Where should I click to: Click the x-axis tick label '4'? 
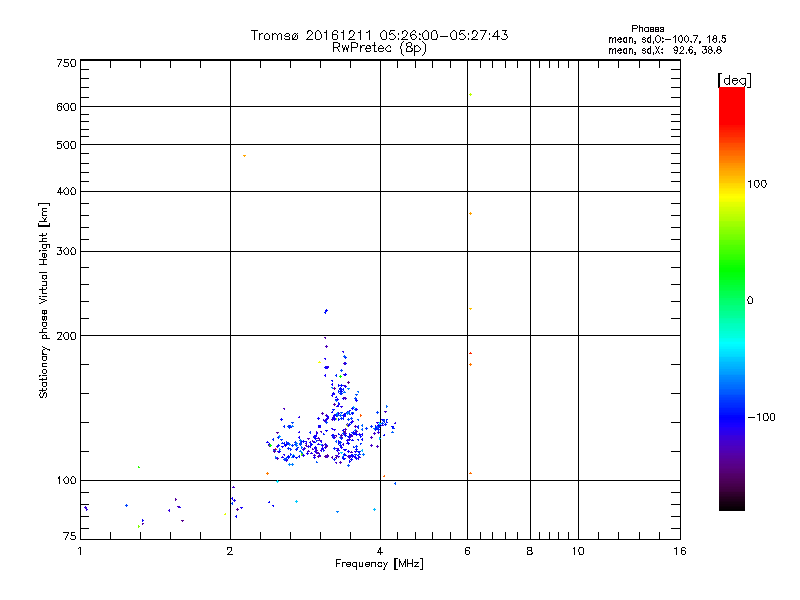380,551
